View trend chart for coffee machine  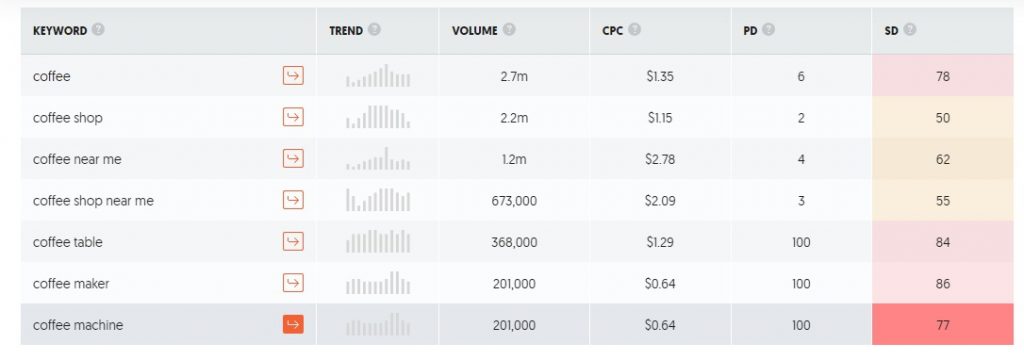click(378, 325)
